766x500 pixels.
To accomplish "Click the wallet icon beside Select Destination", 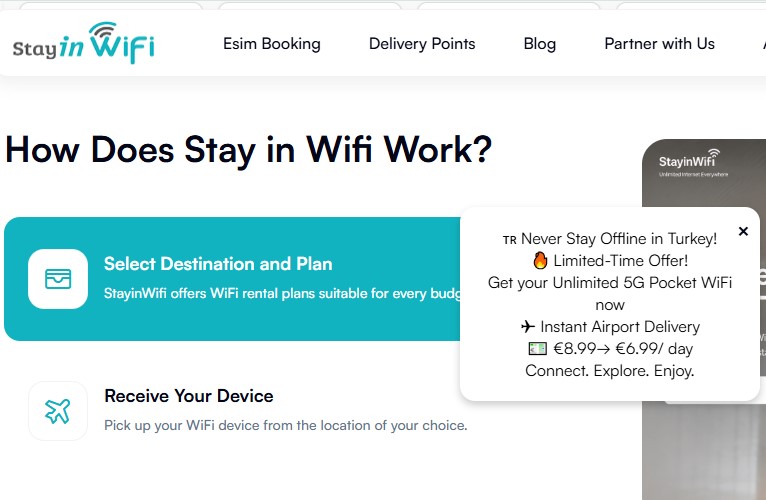I will tap(58, 279).
